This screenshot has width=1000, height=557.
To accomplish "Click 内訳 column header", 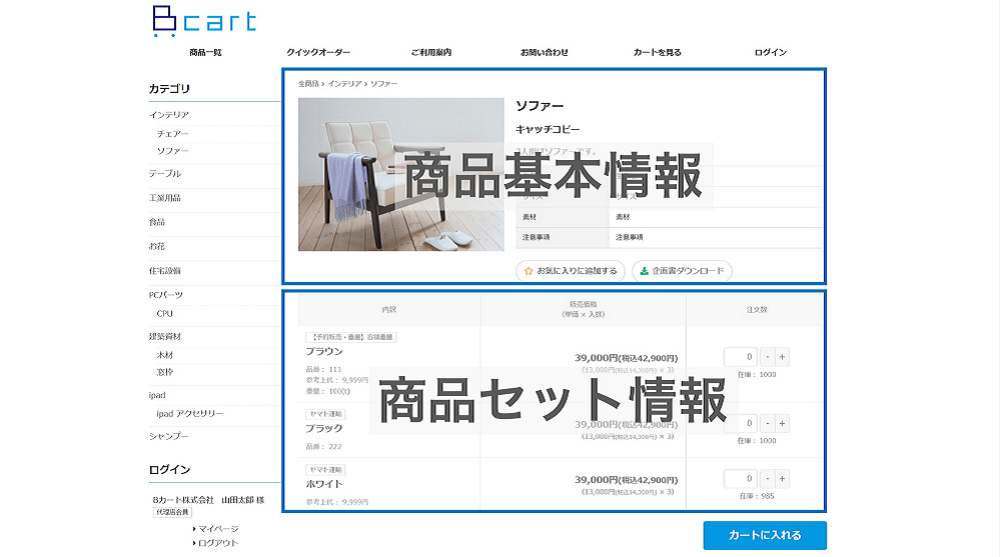I will tap(389, 309).
